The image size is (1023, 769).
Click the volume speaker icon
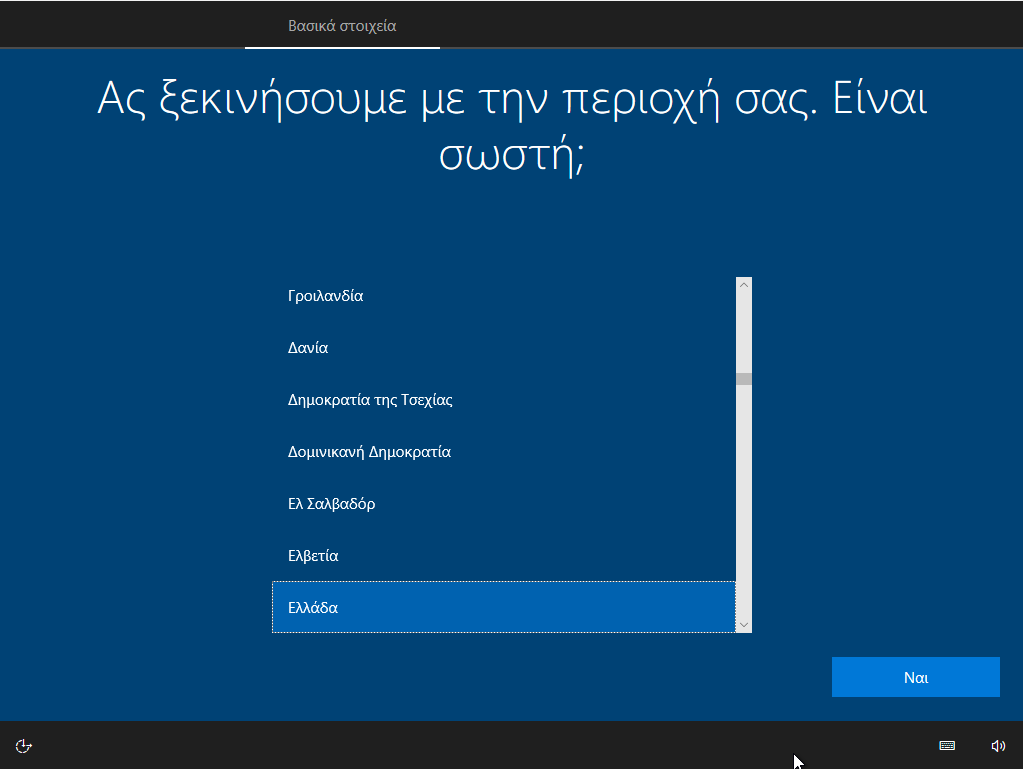pos(998,746)
